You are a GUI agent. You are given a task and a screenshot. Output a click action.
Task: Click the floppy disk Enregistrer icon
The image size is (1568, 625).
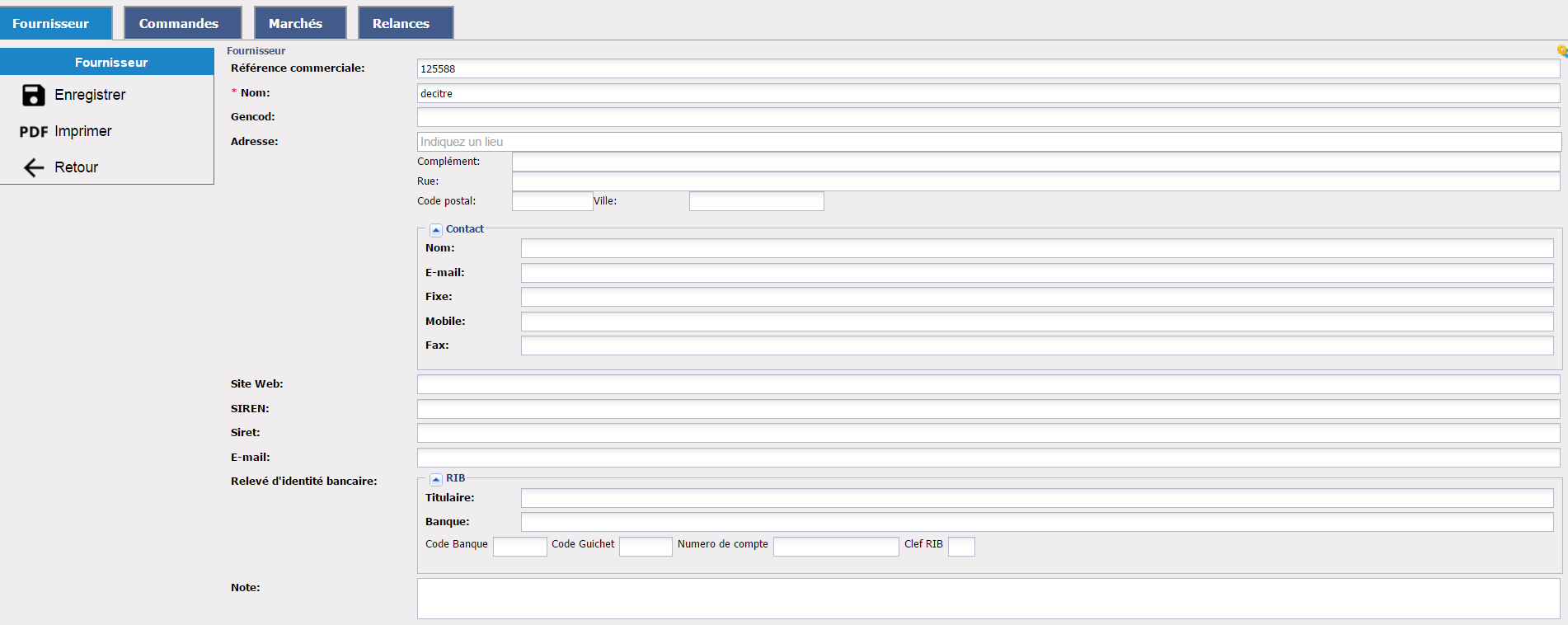pos(33,95)
